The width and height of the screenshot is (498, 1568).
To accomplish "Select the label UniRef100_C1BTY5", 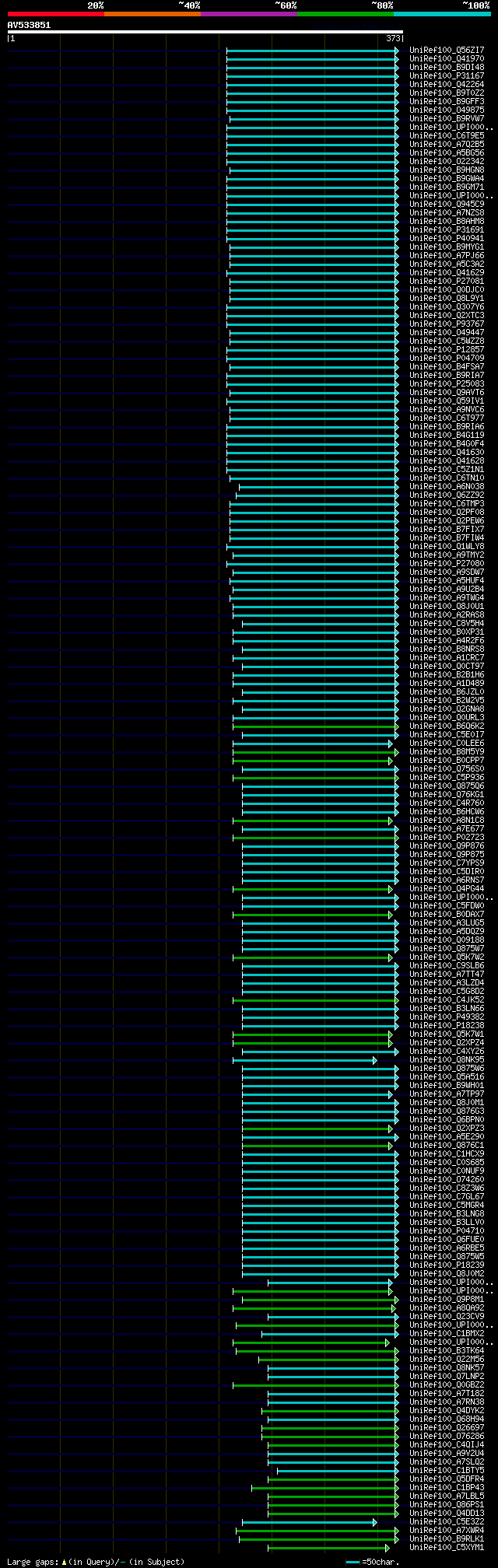I will pos(447,1470).
